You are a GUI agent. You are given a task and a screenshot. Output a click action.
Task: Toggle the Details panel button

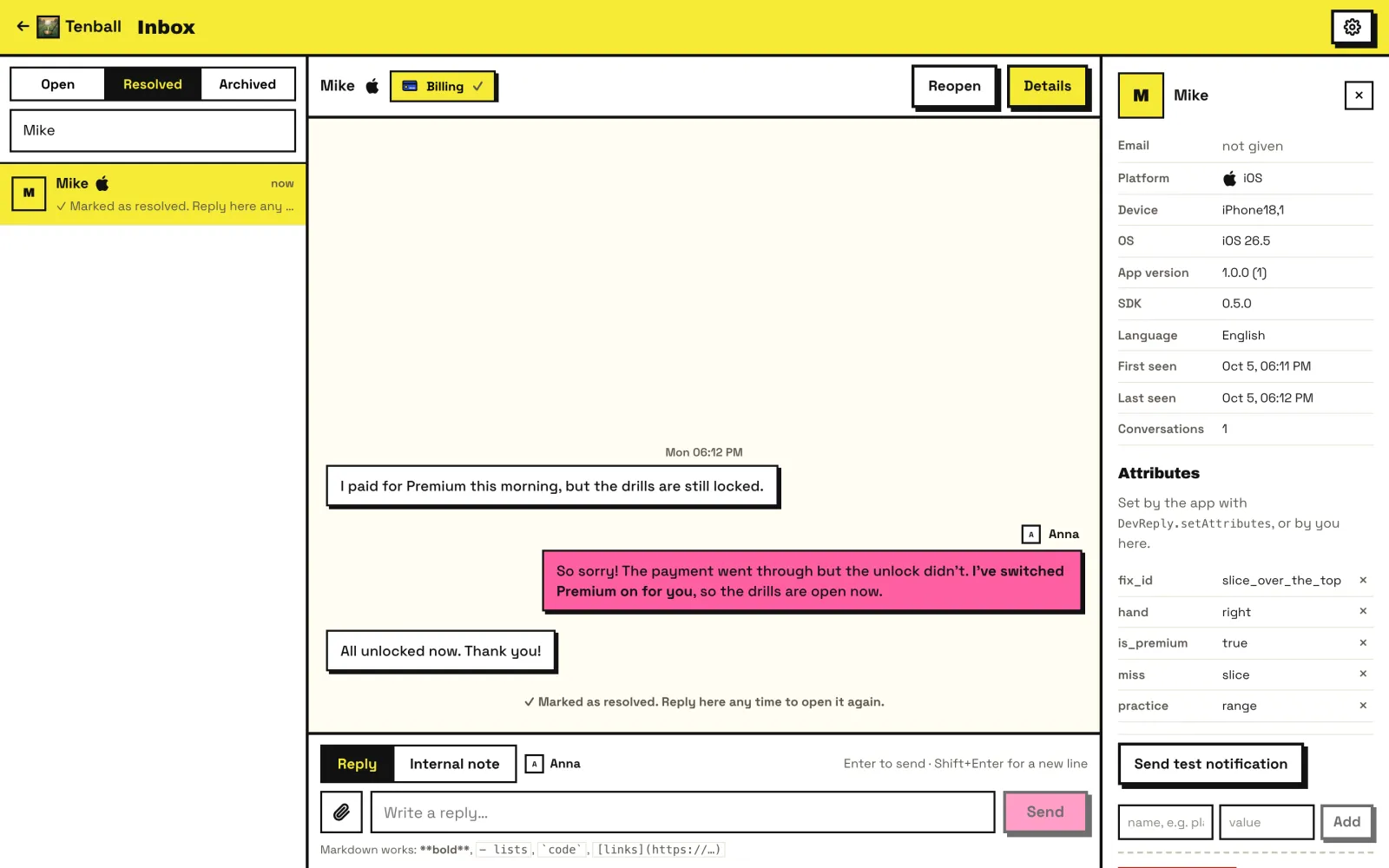point(1047,86)
